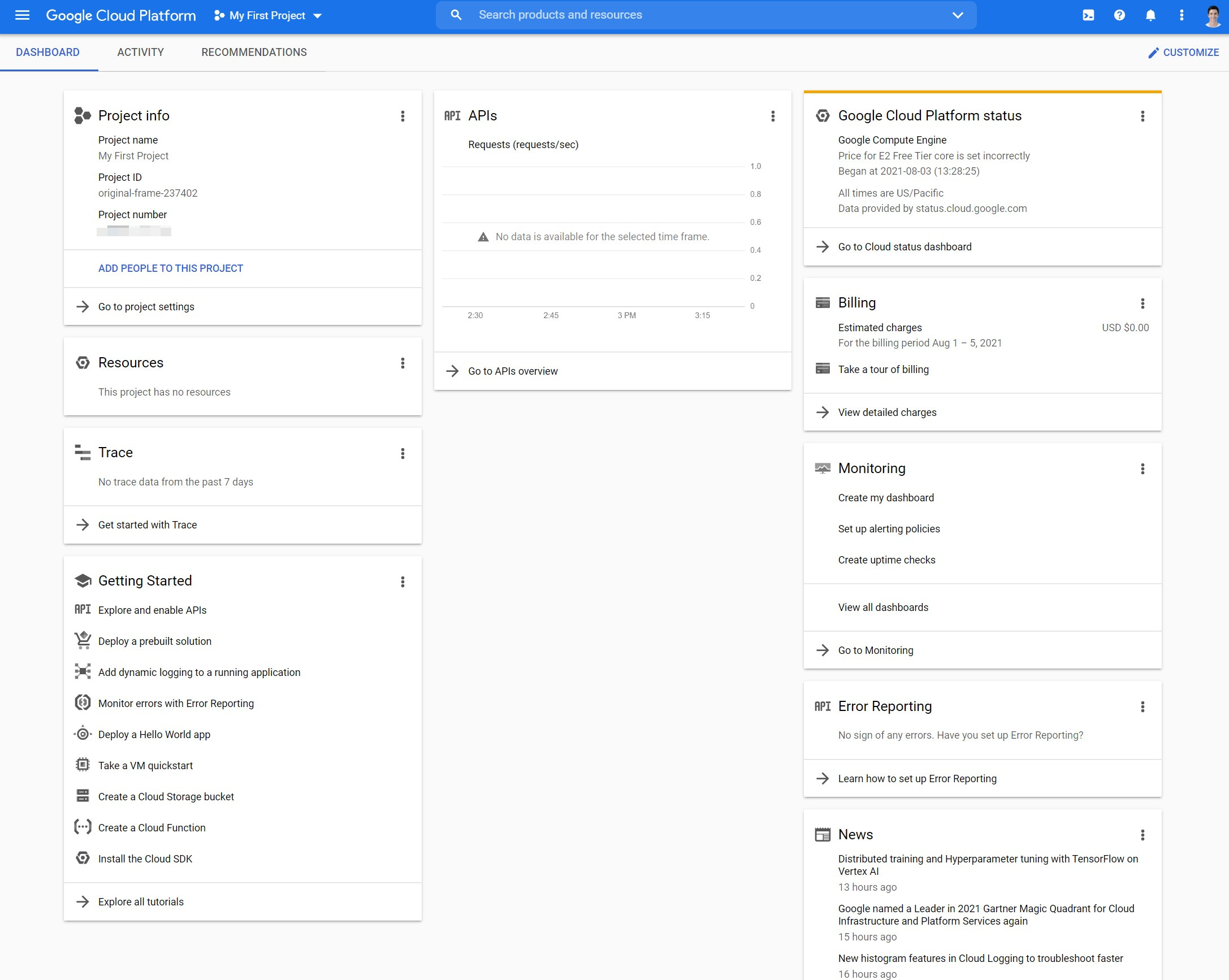Screen dimensions: 1229x980
Task: Open the News card options menu
Action: [1143, 835]
